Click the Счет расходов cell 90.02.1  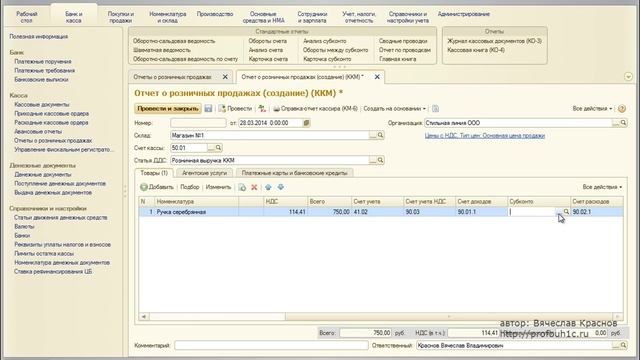coord(597,212)
